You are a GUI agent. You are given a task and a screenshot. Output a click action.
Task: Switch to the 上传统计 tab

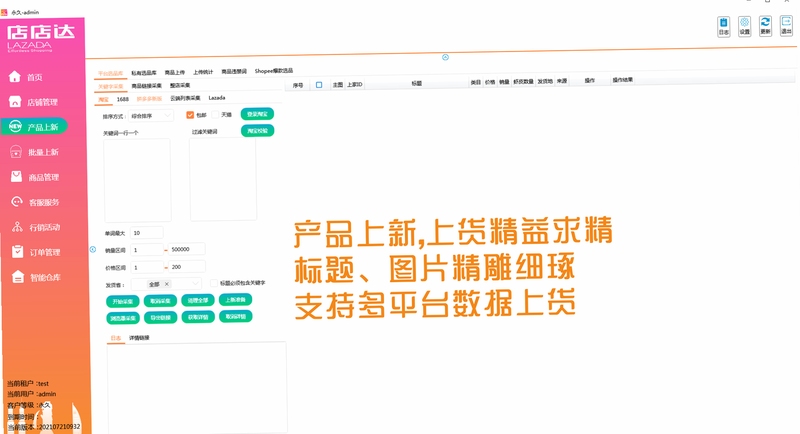point(203,72)
